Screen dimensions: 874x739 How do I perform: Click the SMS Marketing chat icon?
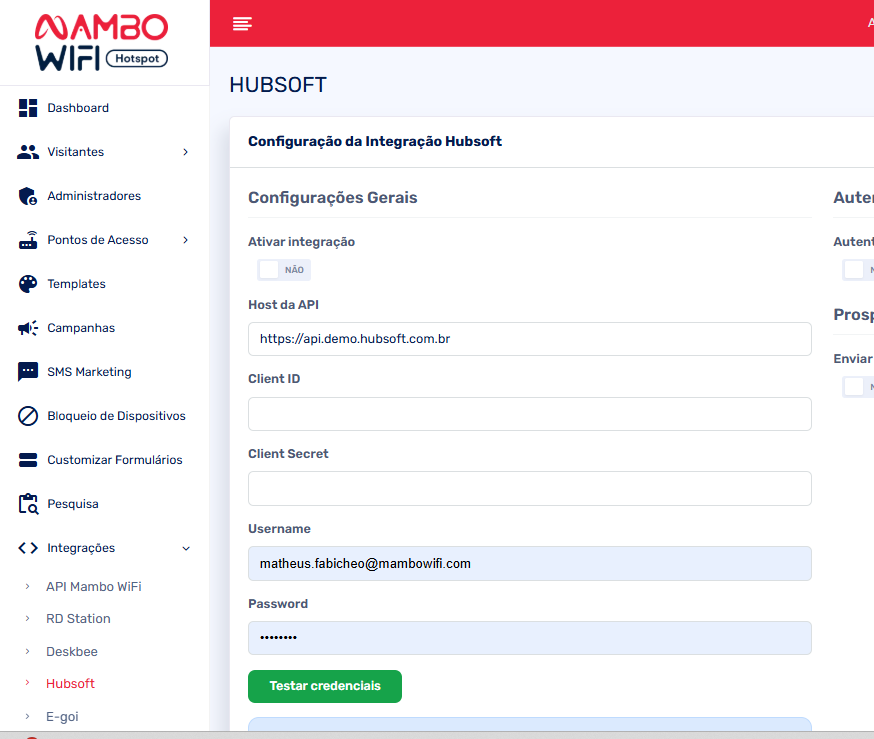pyautogui.click(x=28, y=372)
